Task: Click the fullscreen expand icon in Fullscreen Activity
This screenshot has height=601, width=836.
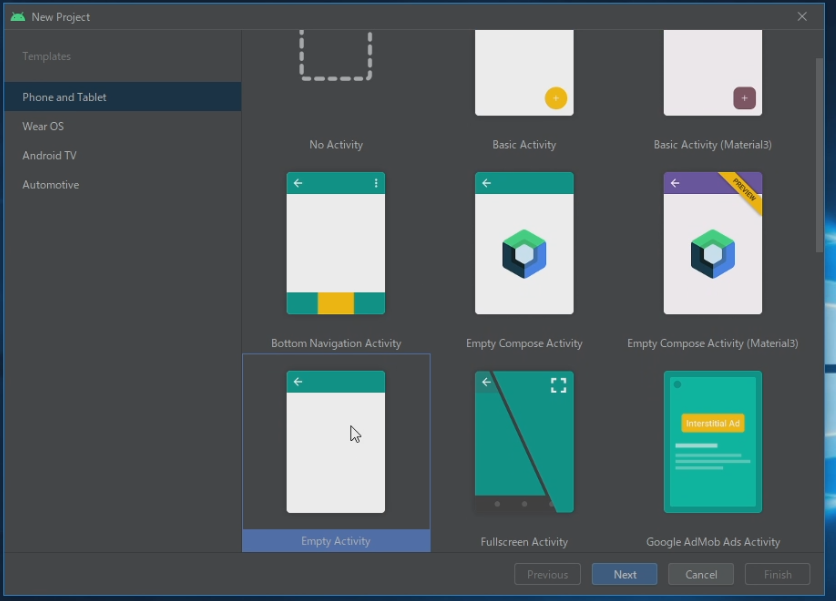Action: pyautogui.click(x=558, y=386)
